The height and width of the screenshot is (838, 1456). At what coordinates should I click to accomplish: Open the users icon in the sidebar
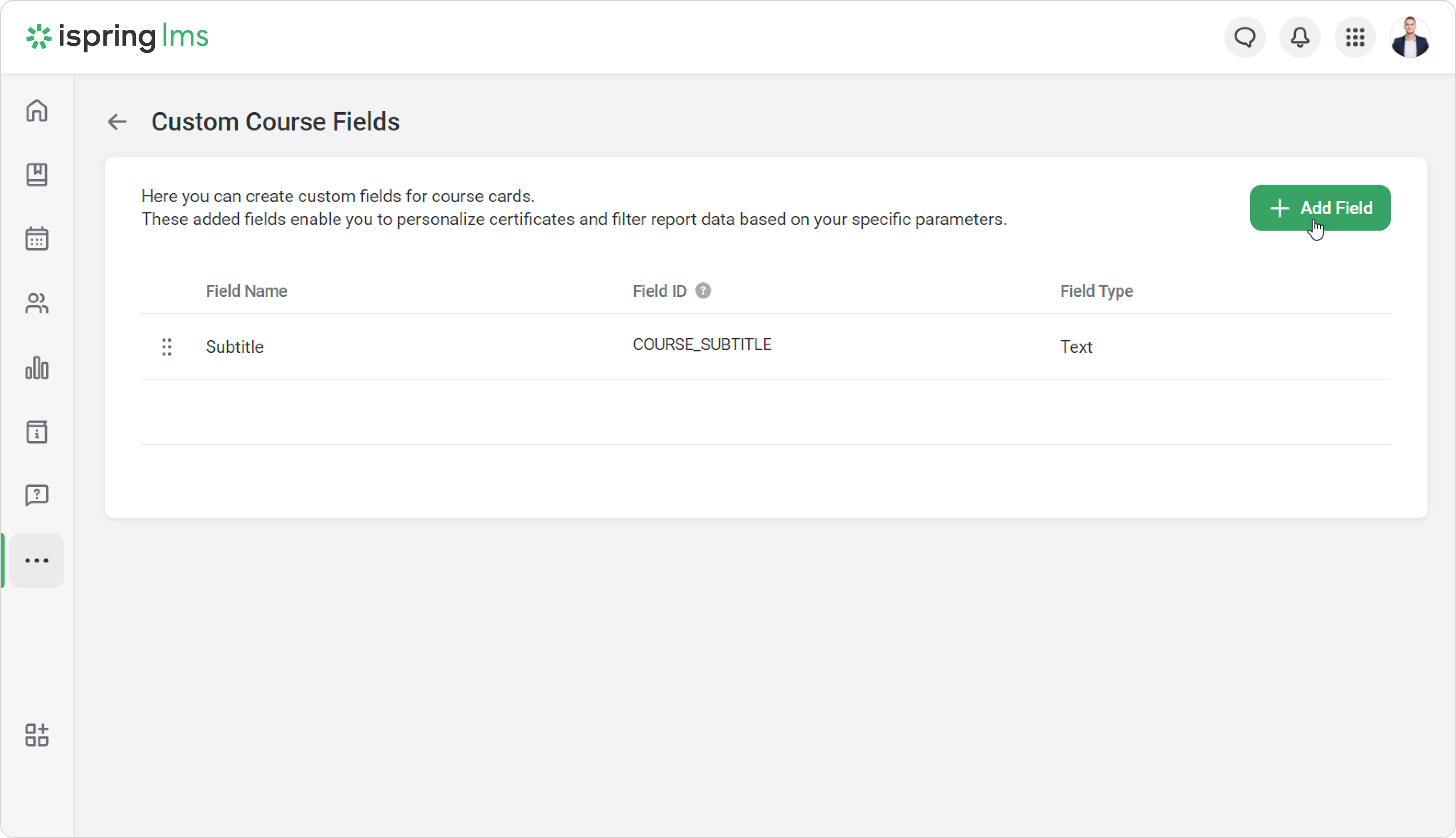pos(36,303)
